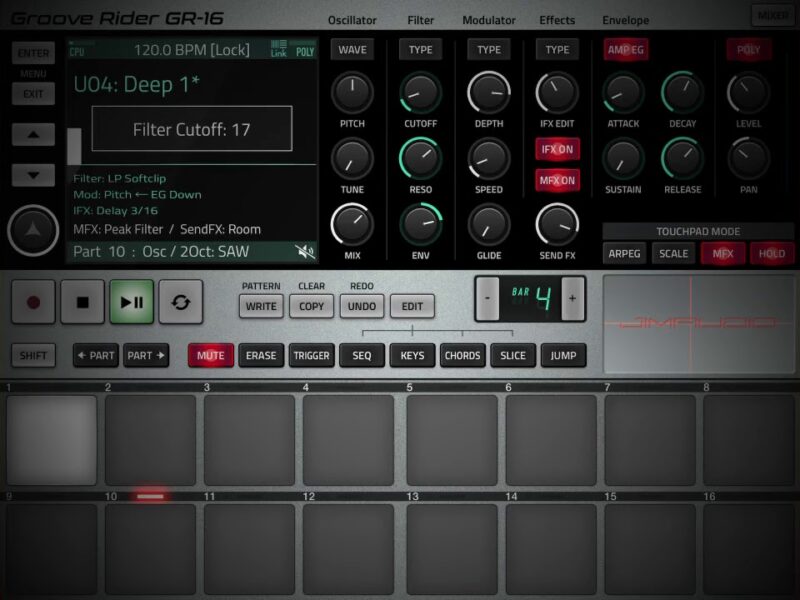Click the loop cycle icon button

click(x=181, y=302)
